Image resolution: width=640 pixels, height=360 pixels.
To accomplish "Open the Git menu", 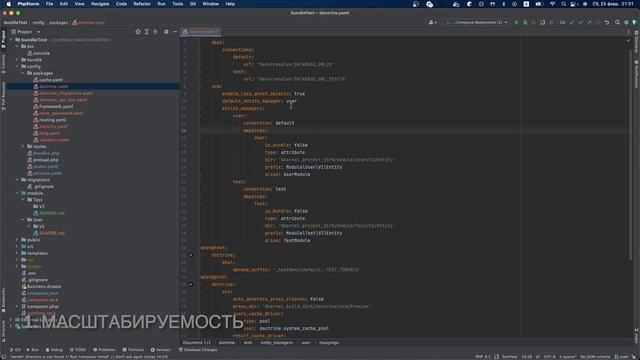I will coord(193,4).
